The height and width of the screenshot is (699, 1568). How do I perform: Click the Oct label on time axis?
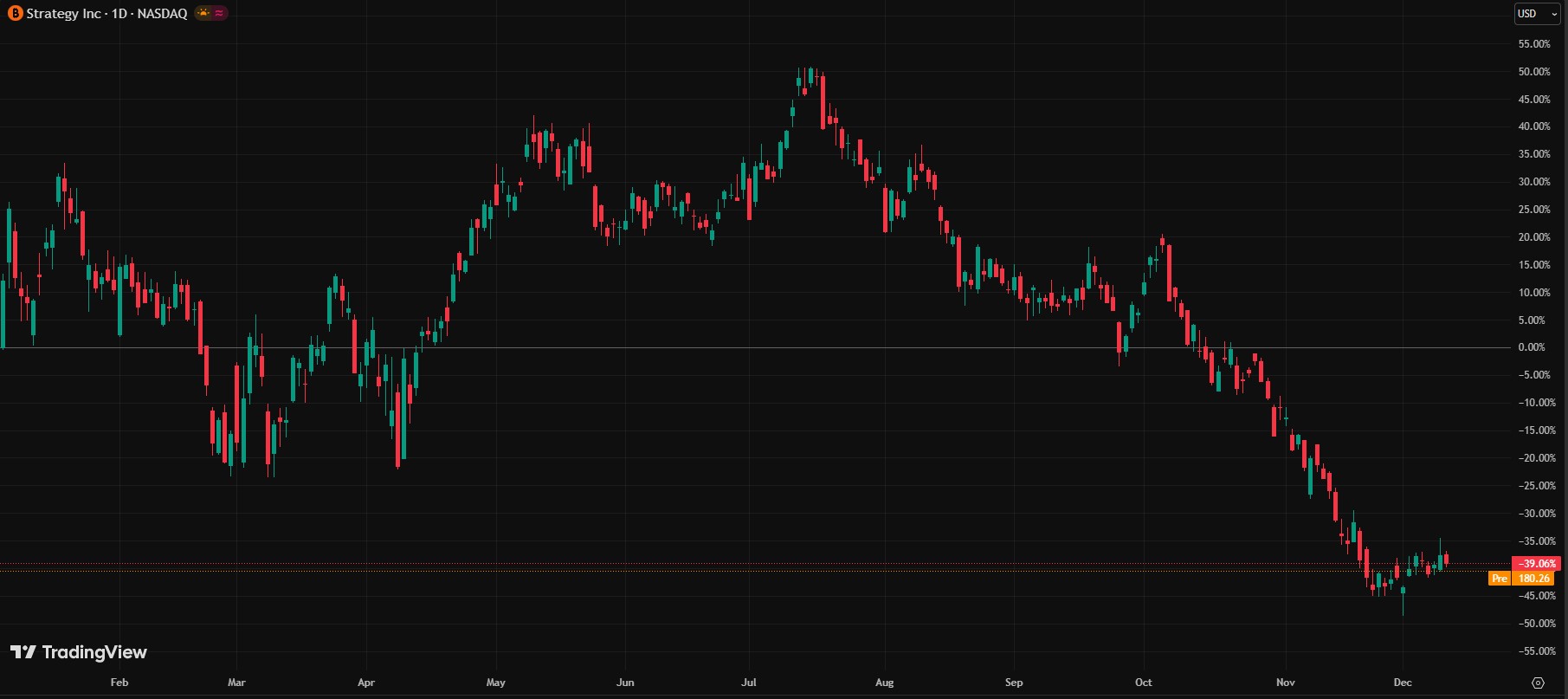point(1143,683)
